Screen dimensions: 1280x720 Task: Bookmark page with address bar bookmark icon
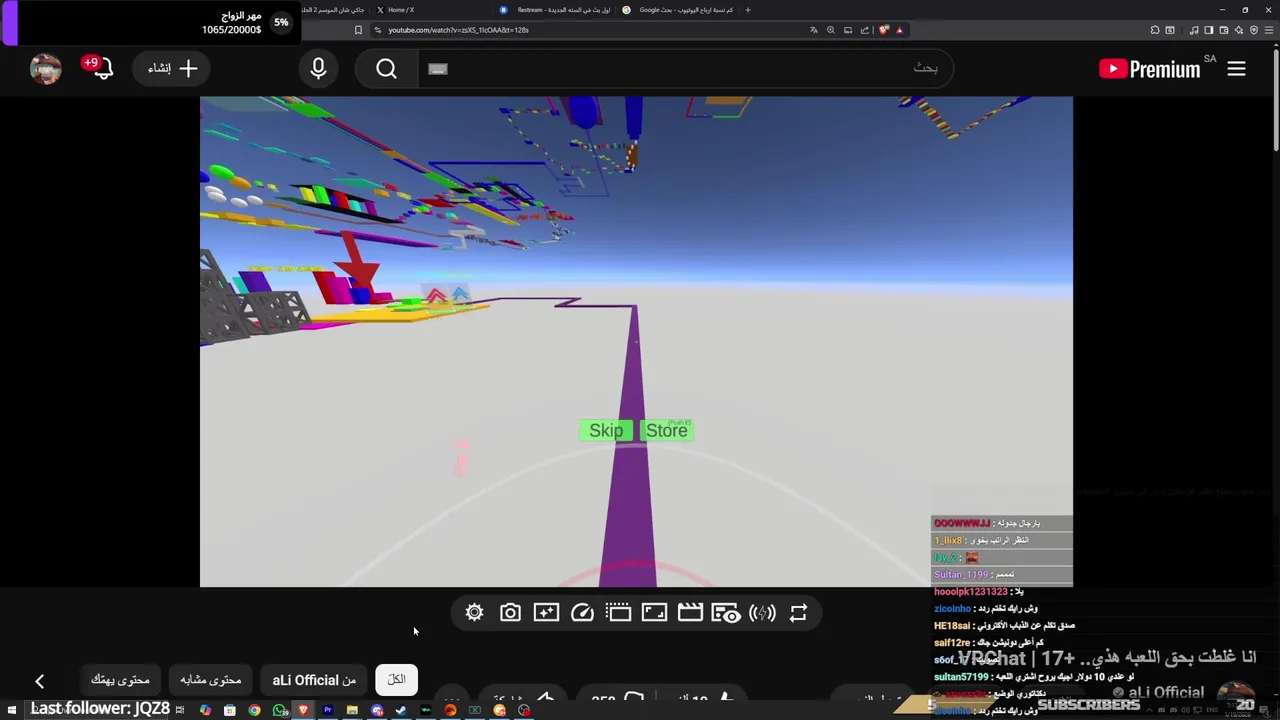[x=358, y=30]
